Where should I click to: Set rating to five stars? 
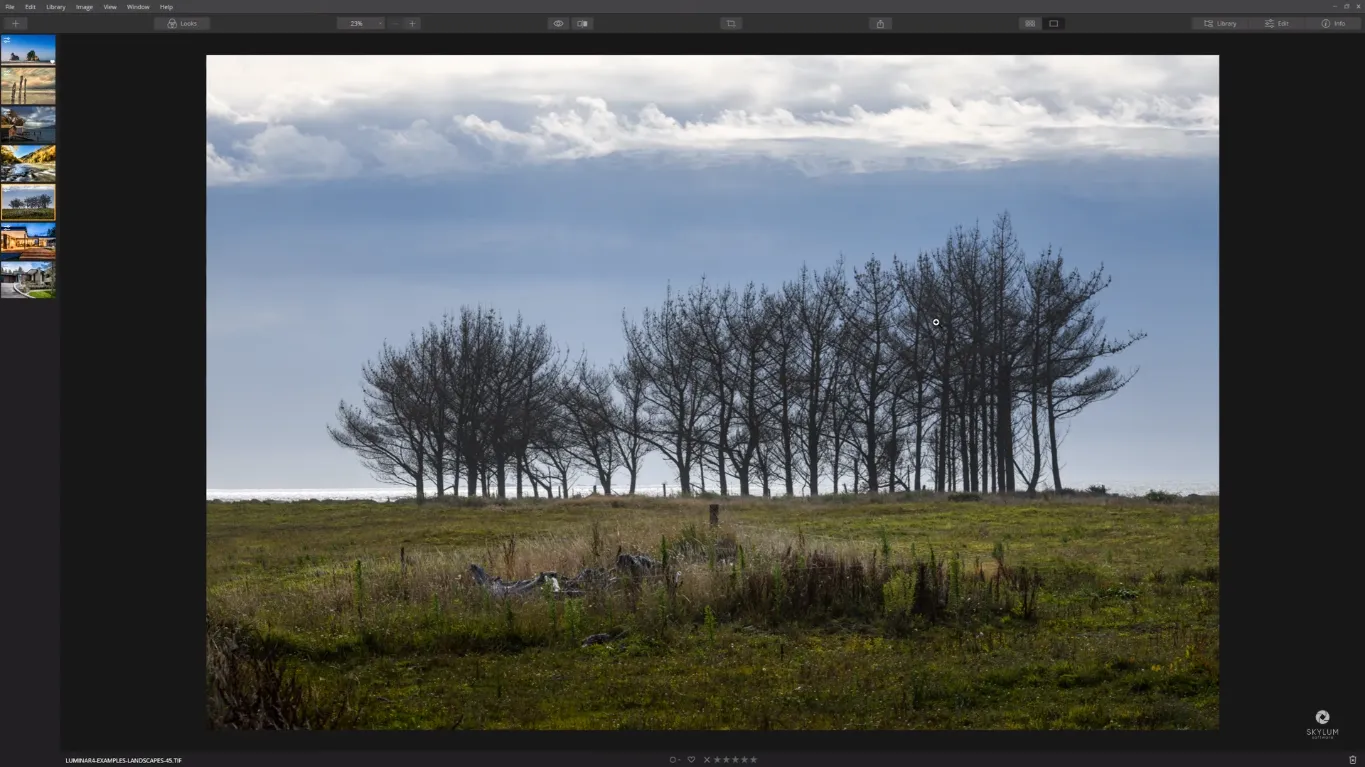click(754, 760)
